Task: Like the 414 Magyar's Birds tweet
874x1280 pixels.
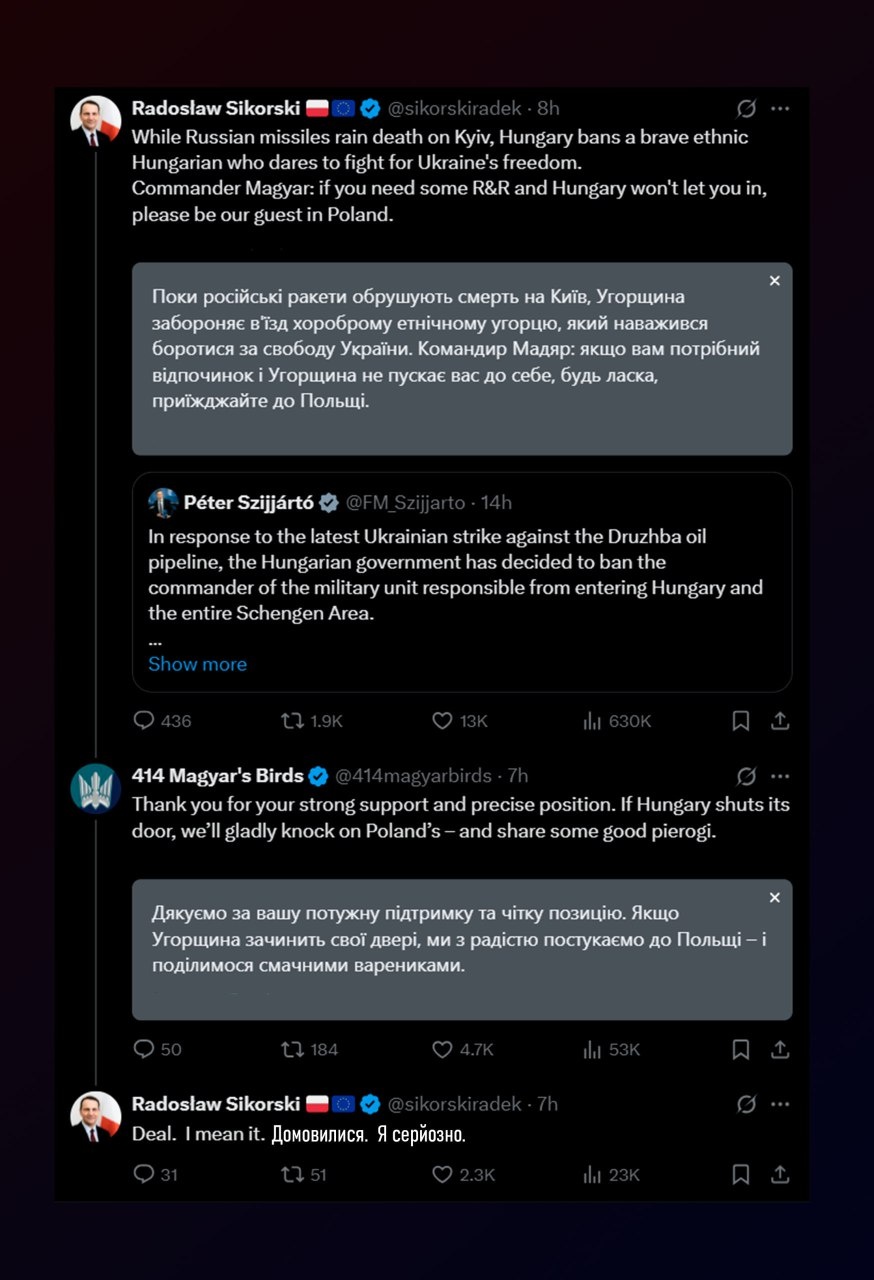Action: click(442, 1049)
